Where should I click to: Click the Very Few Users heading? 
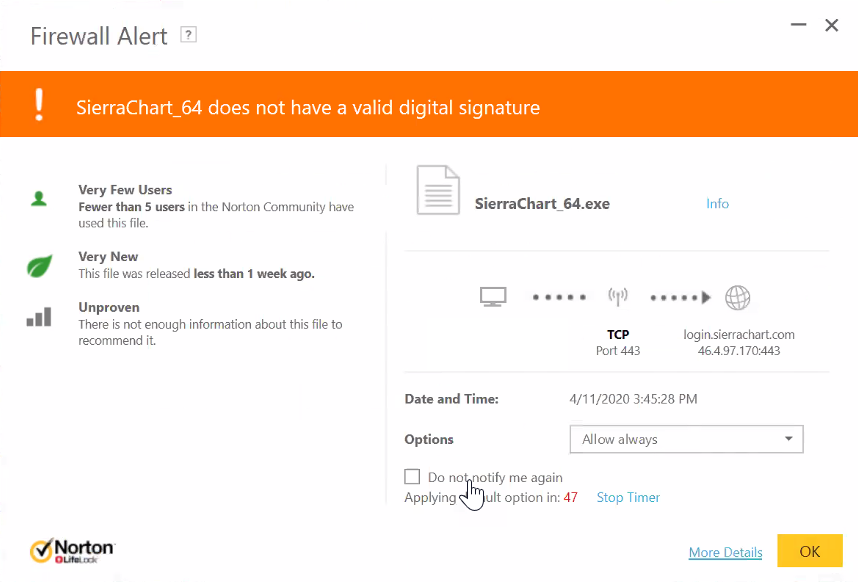click(125, 190)
